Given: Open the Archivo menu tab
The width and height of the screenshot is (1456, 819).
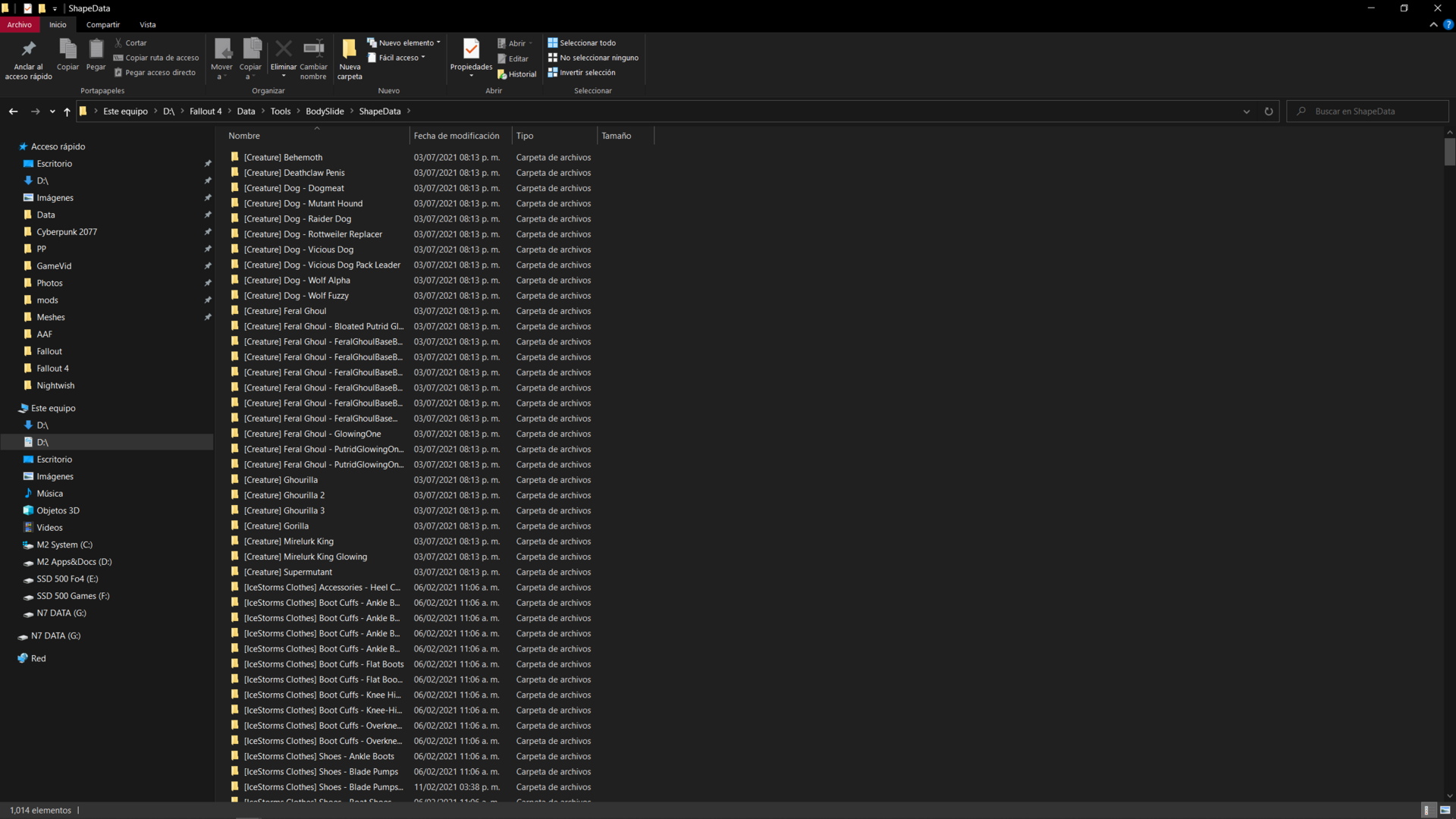Looking at the screenshot, I should coord(20,25).
